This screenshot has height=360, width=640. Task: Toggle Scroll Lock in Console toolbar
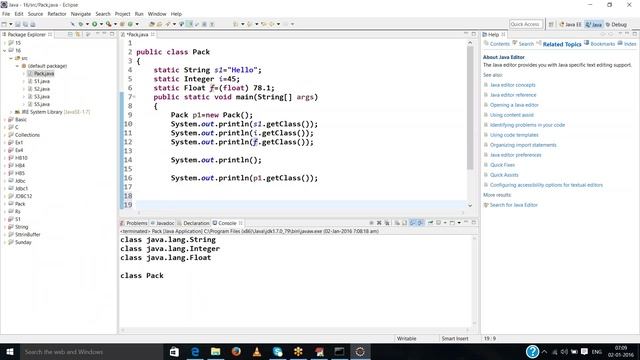point(404,223)
